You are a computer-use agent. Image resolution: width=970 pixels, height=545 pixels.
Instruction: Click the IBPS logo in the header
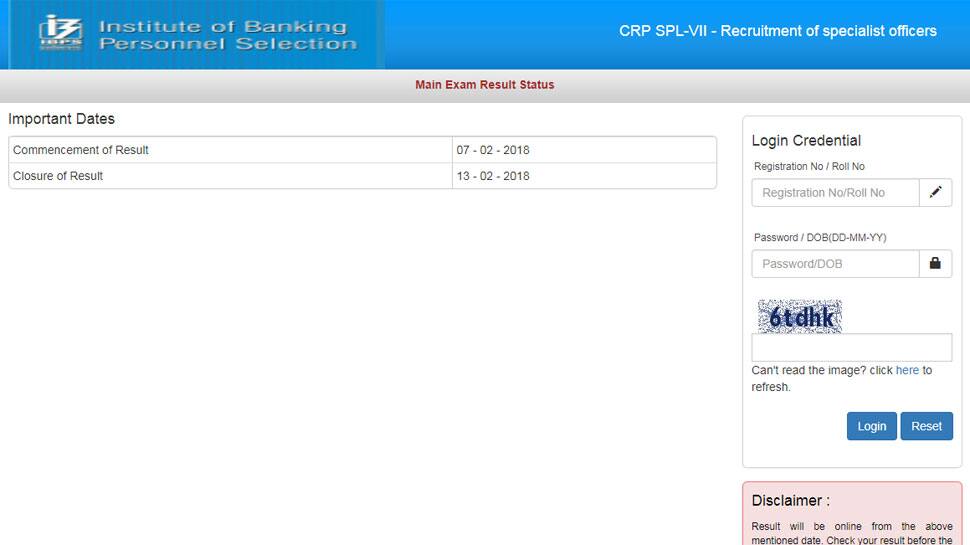(61, 33)
